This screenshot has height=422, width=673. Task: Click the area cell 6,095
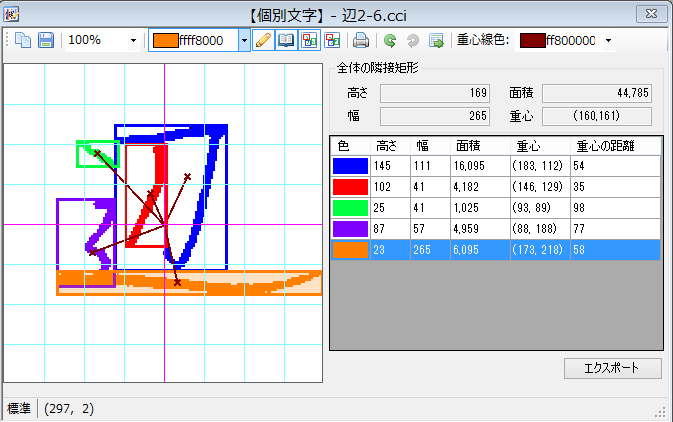tap(480, 250)
